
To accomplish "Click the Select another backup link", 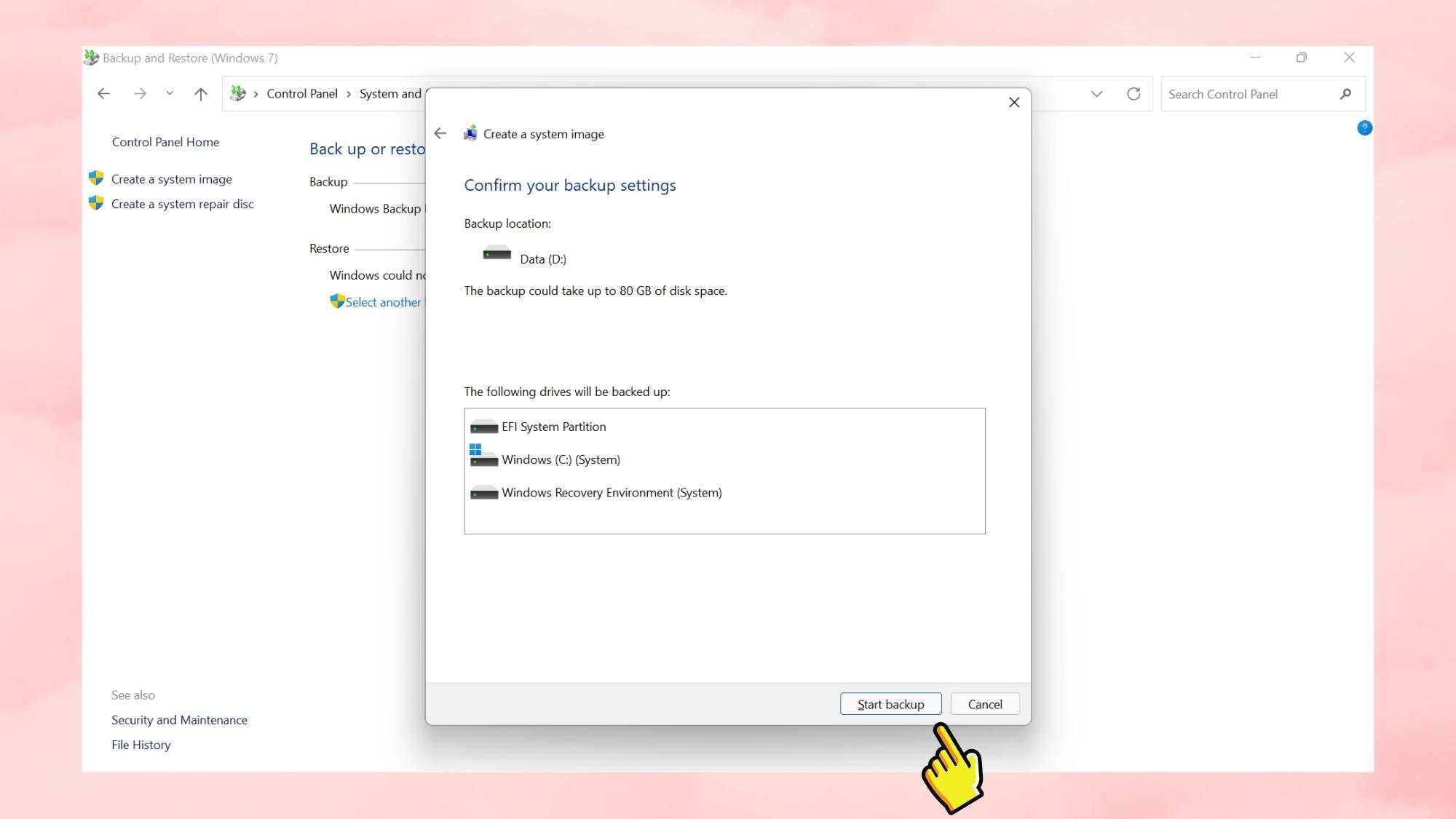I will click(384, 302).
